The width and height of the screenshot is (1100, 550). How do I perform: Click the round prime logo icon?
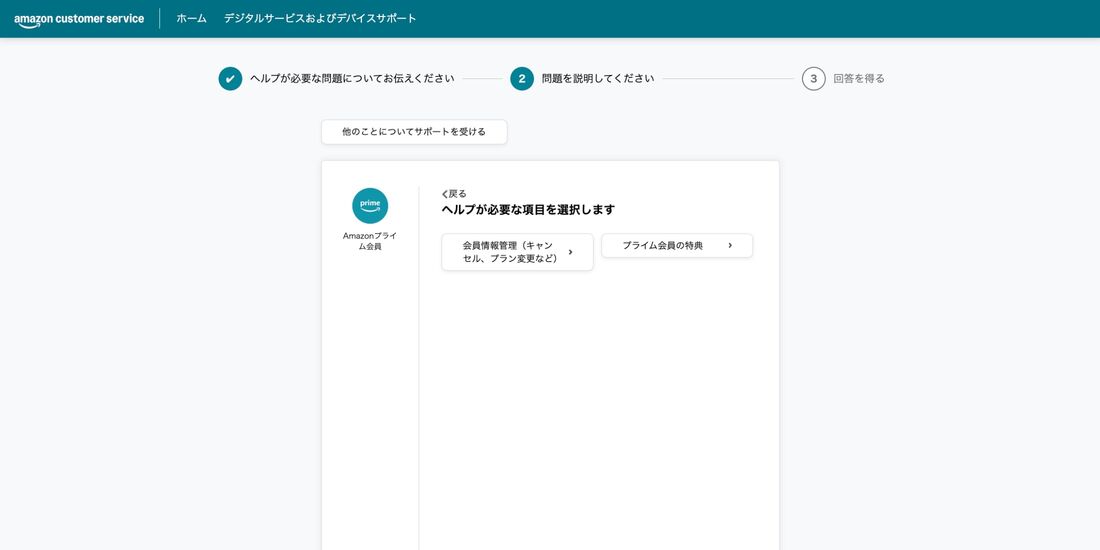pyautogui.click(x=370, y=206)
